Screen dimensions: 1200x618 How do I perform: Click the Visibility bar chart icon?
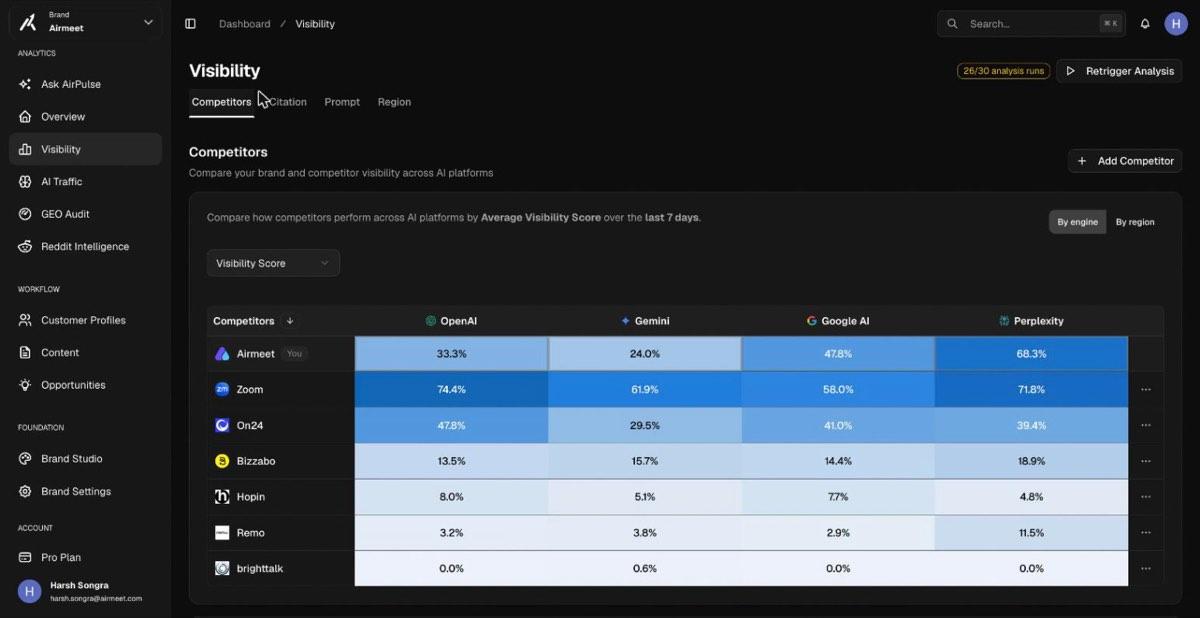pos(25,149)
